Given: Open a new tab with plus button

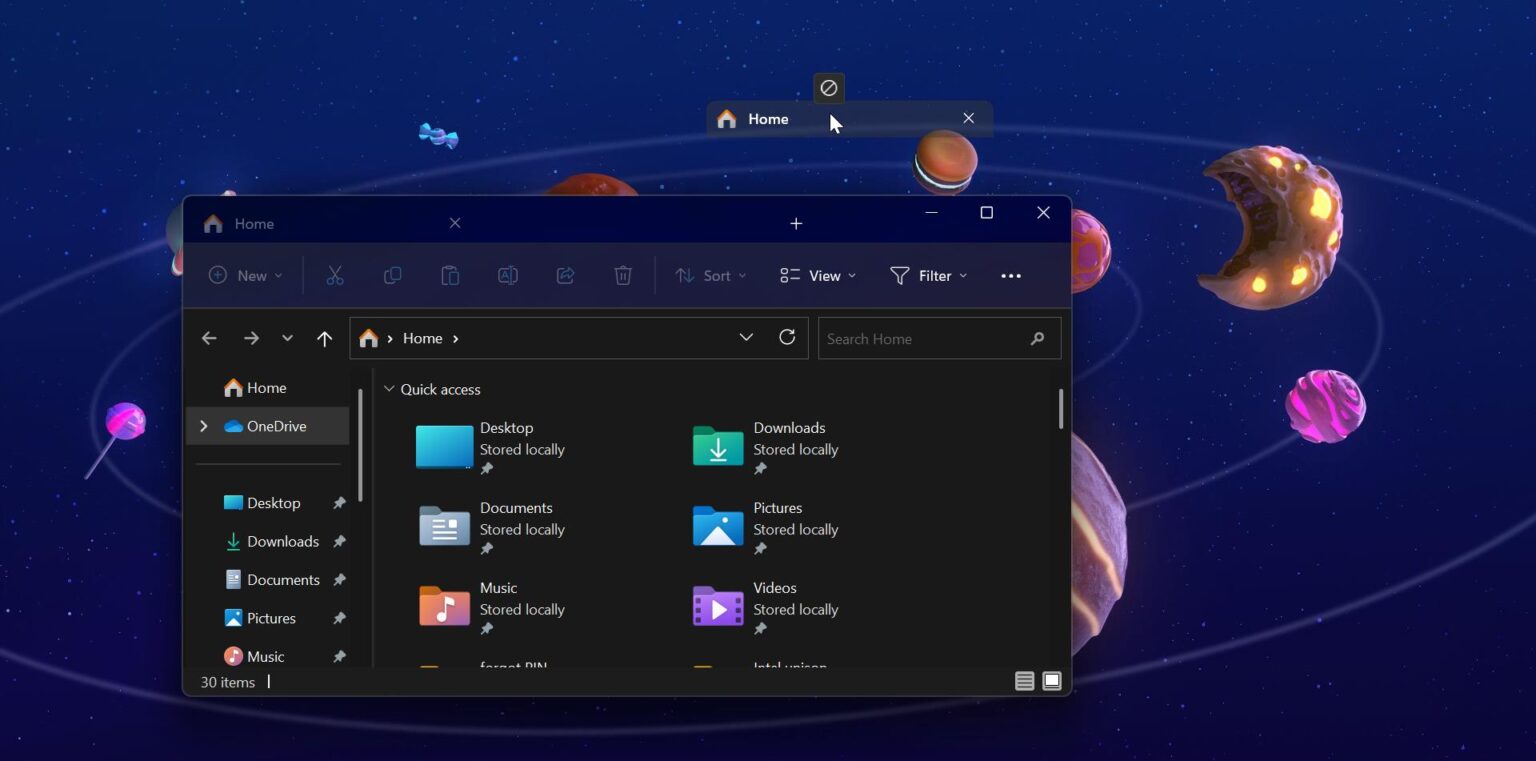Looking at the screenshot, I should tap(796, 223).
